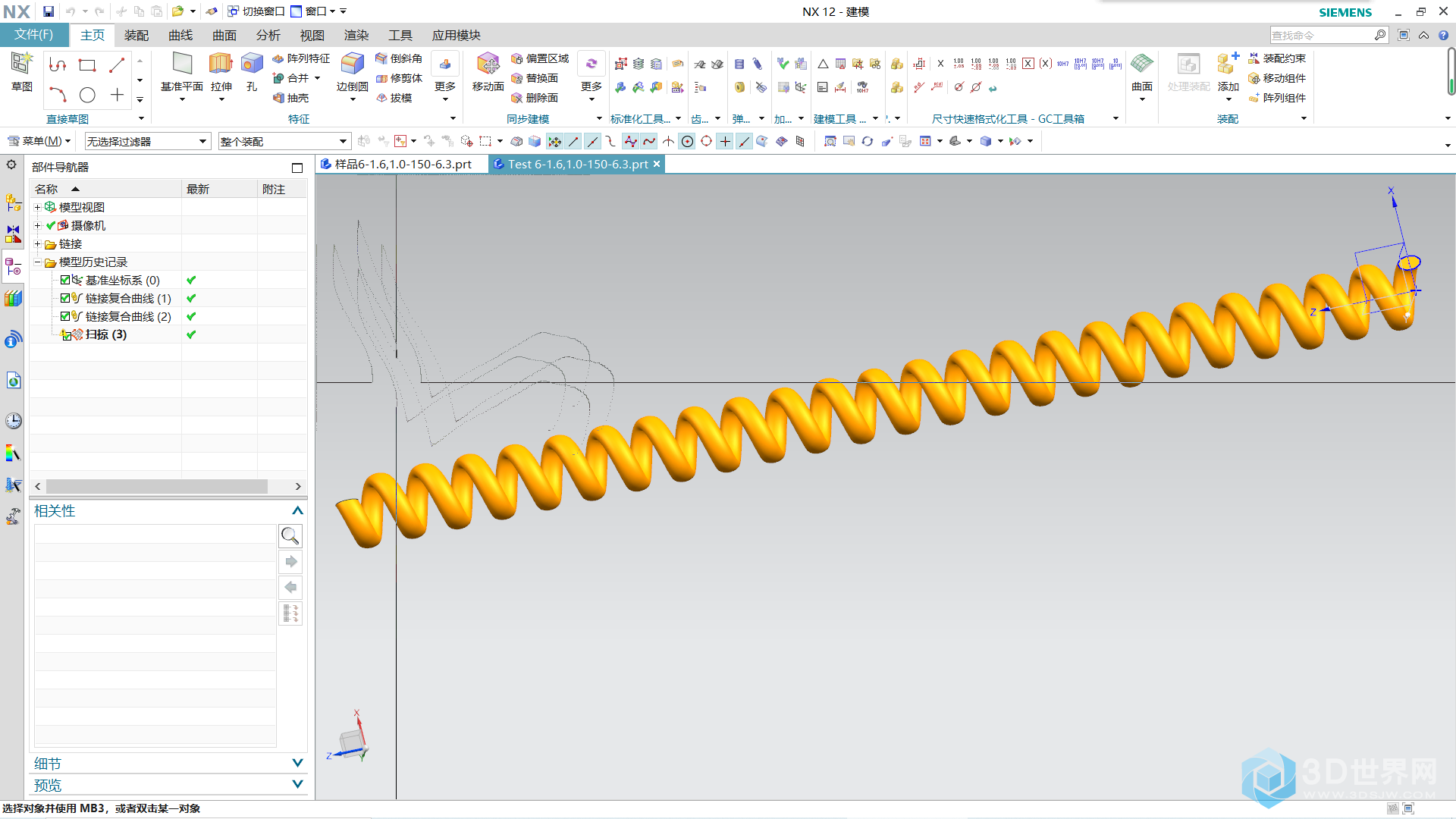Viewport: 1456px width, 819px height.
Task: Click the Draft (拔模) tool
Action: coord(394,98)
